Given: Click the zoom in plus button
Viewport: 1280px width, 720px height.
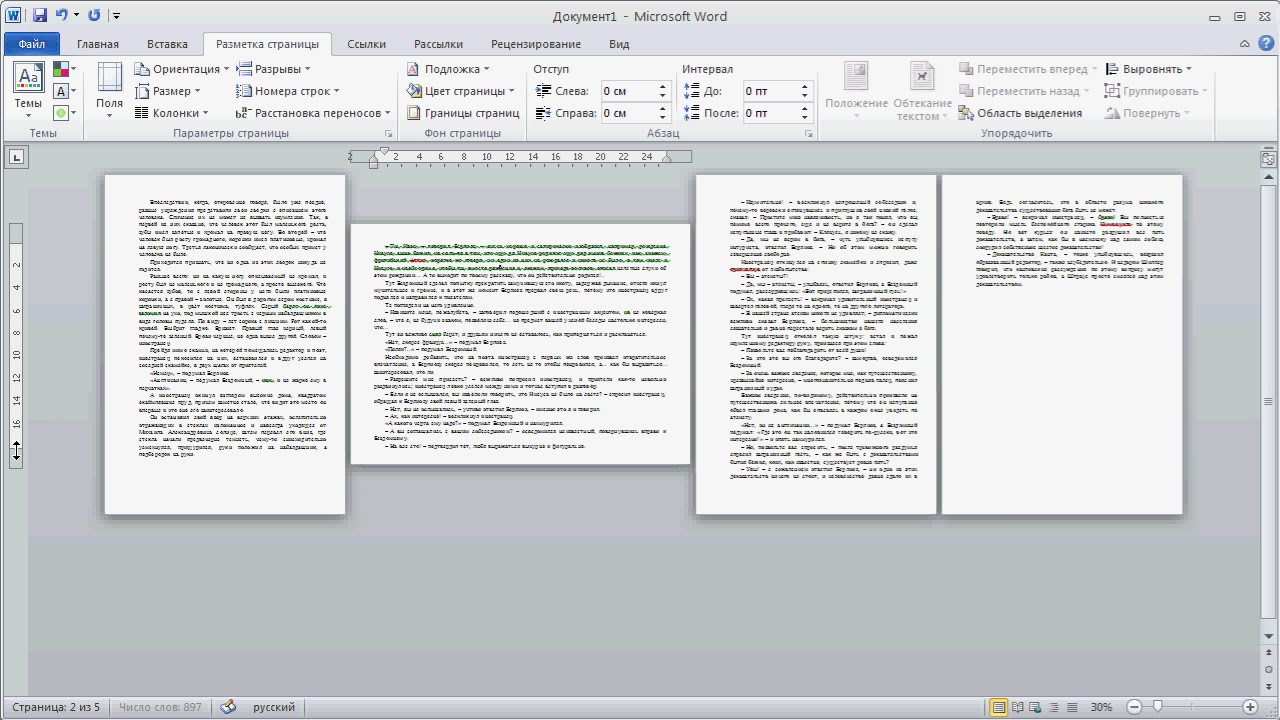Looking at the screenshot, I should click(1250, 708).
